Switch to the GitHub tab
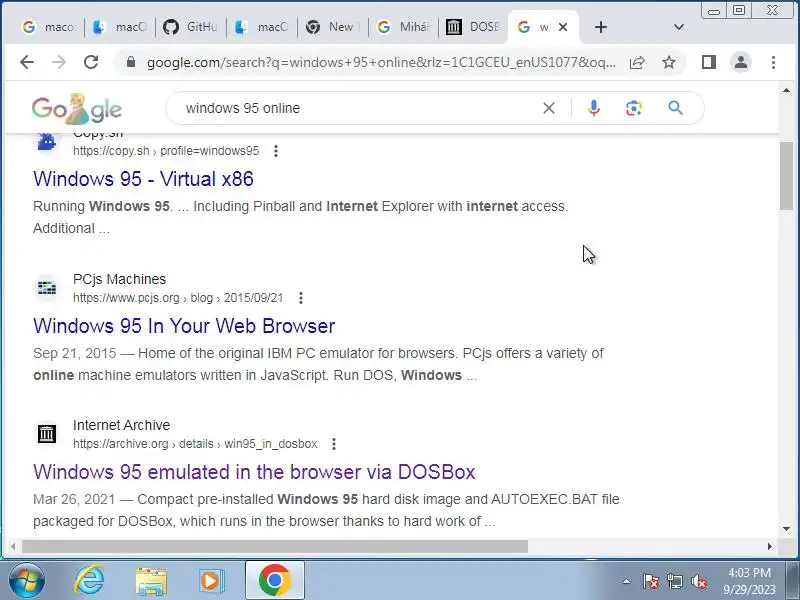 pyautogui.click(x=190, y=27)
